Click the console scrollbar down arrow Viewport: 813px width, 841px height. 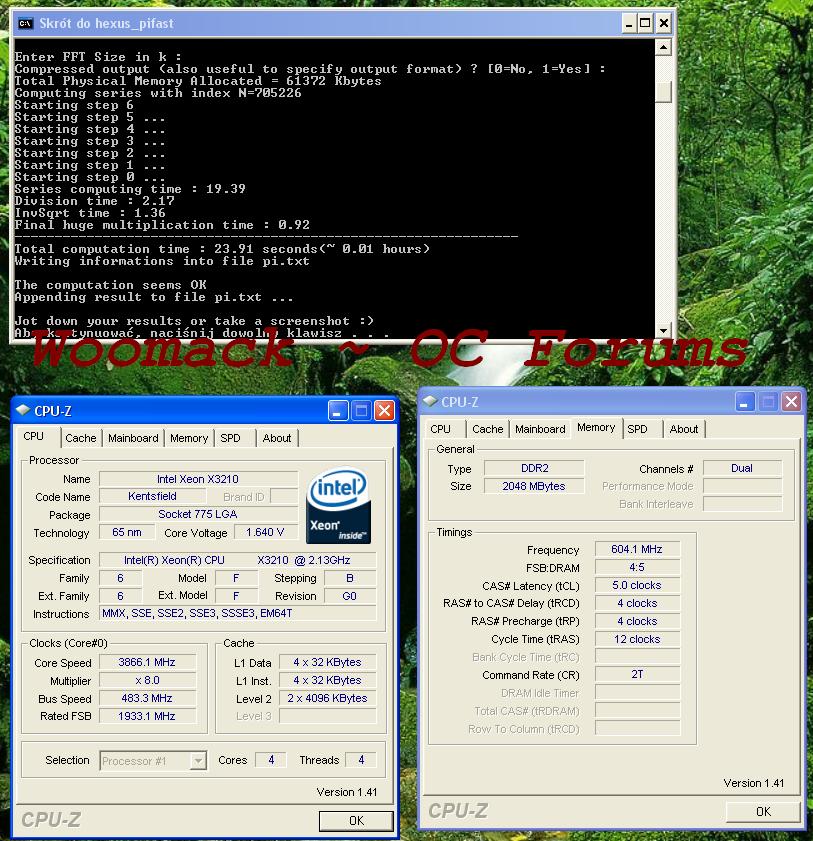[663, 330]
